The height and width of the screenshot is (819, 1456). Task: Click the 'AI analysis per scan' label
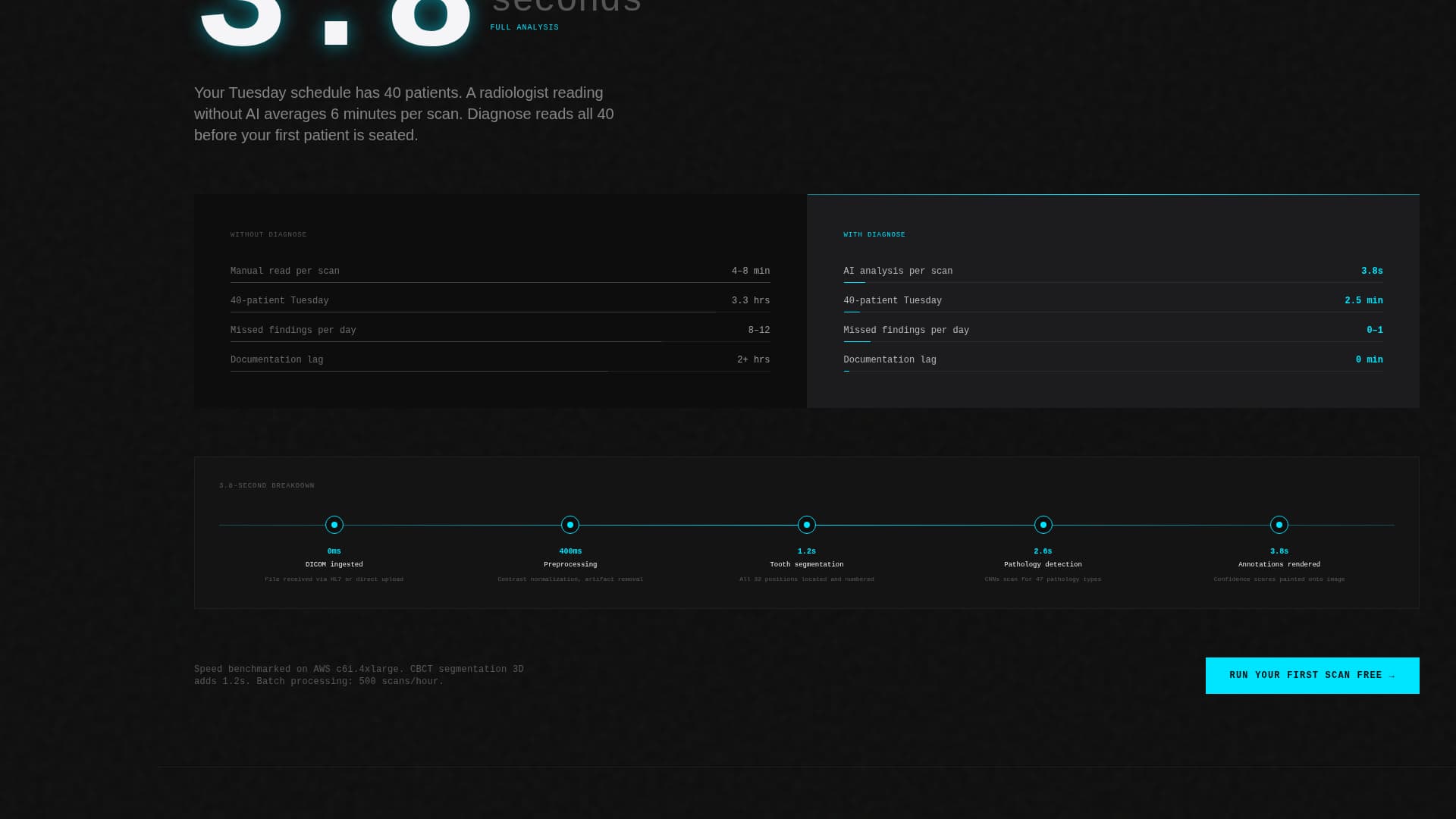898,271
